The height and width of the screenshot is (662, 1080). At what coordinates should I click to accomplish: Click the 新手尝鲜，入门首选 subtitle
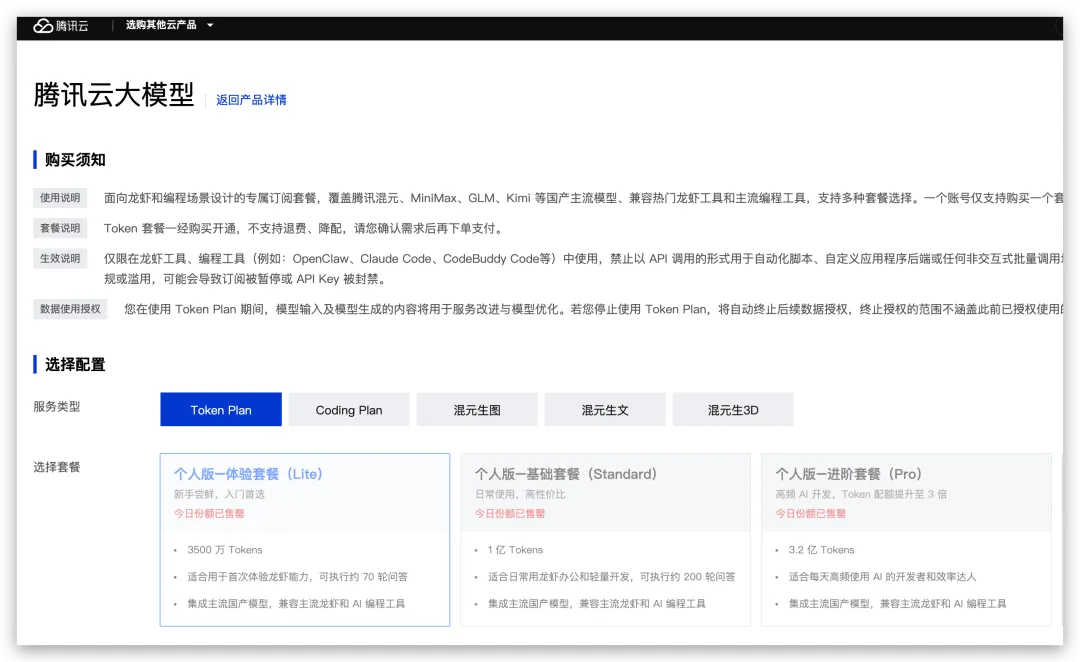tap(219, 494)
